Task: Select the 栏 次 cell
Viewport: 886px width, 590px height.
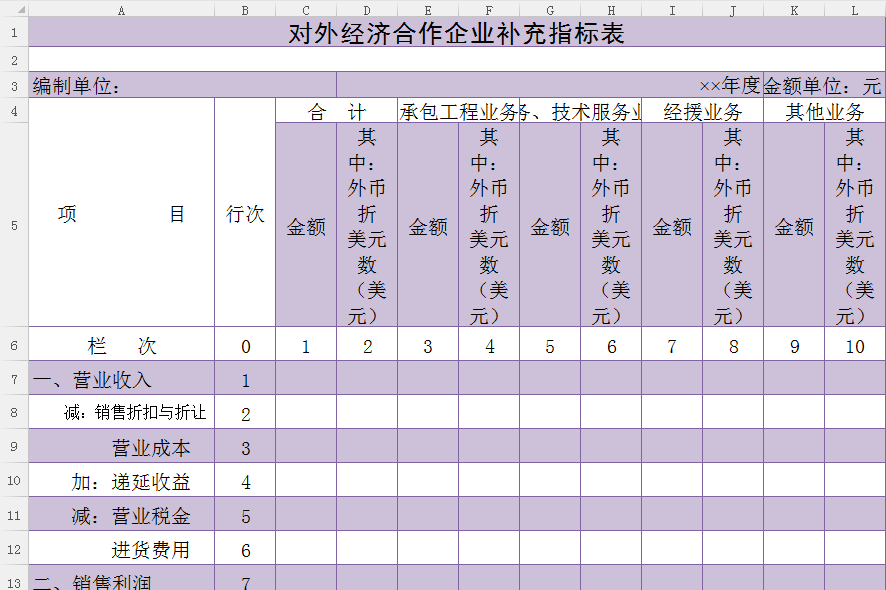Action: point(121,347)
